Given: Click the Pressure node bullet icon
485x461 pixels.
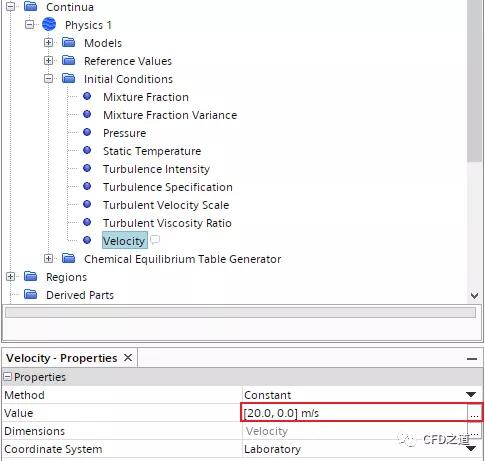Looking at the screenshot, I should click(x=87, y=132).
